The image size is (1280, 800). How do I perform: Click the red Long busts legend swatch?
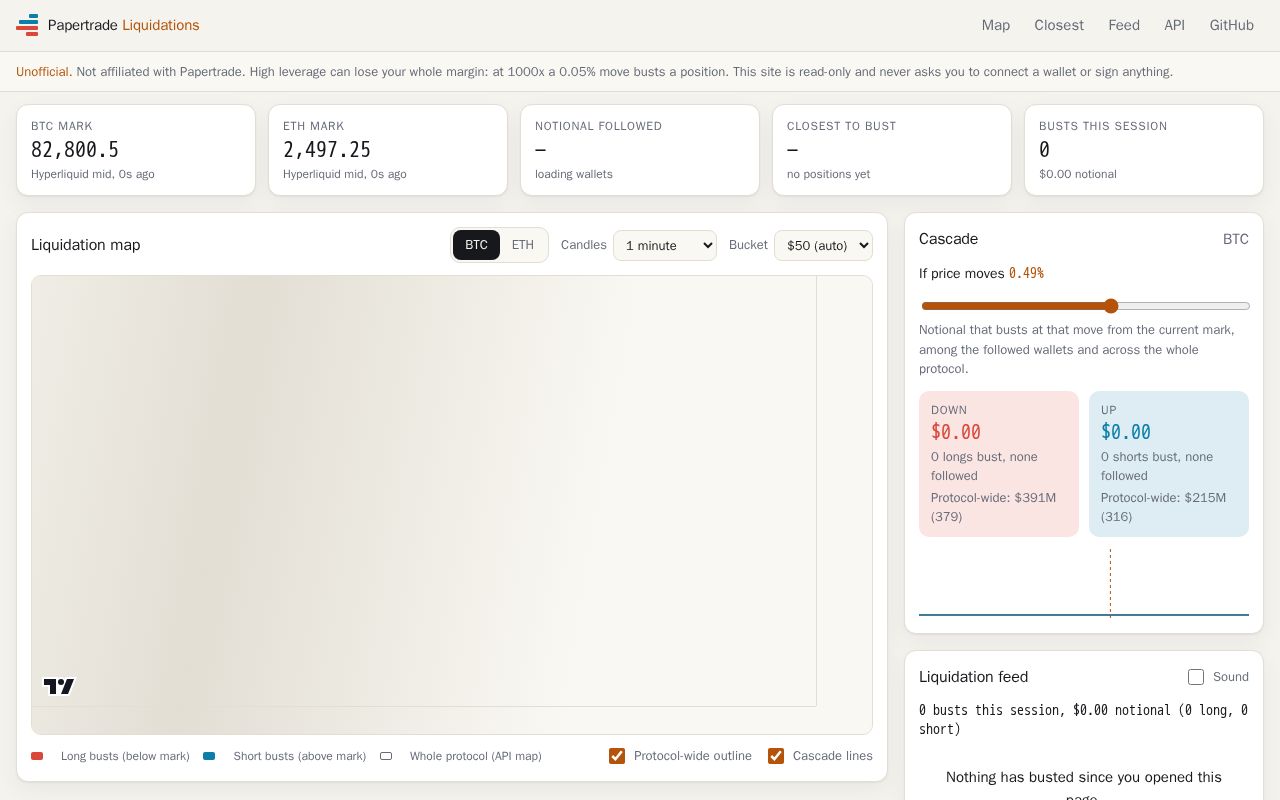(37, 756)
